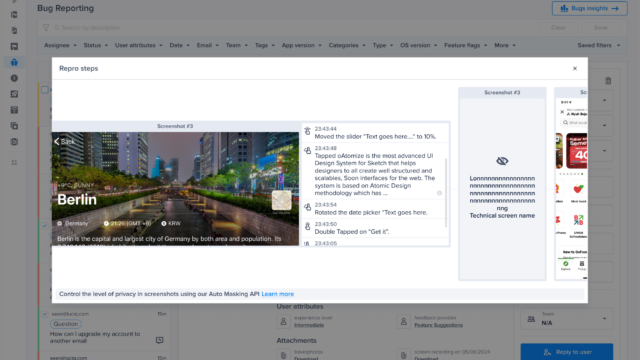Viewport: 640px width, 360px height.
Task: Open the Feature flags filter dropdown
Action: (x=466, y=45)
